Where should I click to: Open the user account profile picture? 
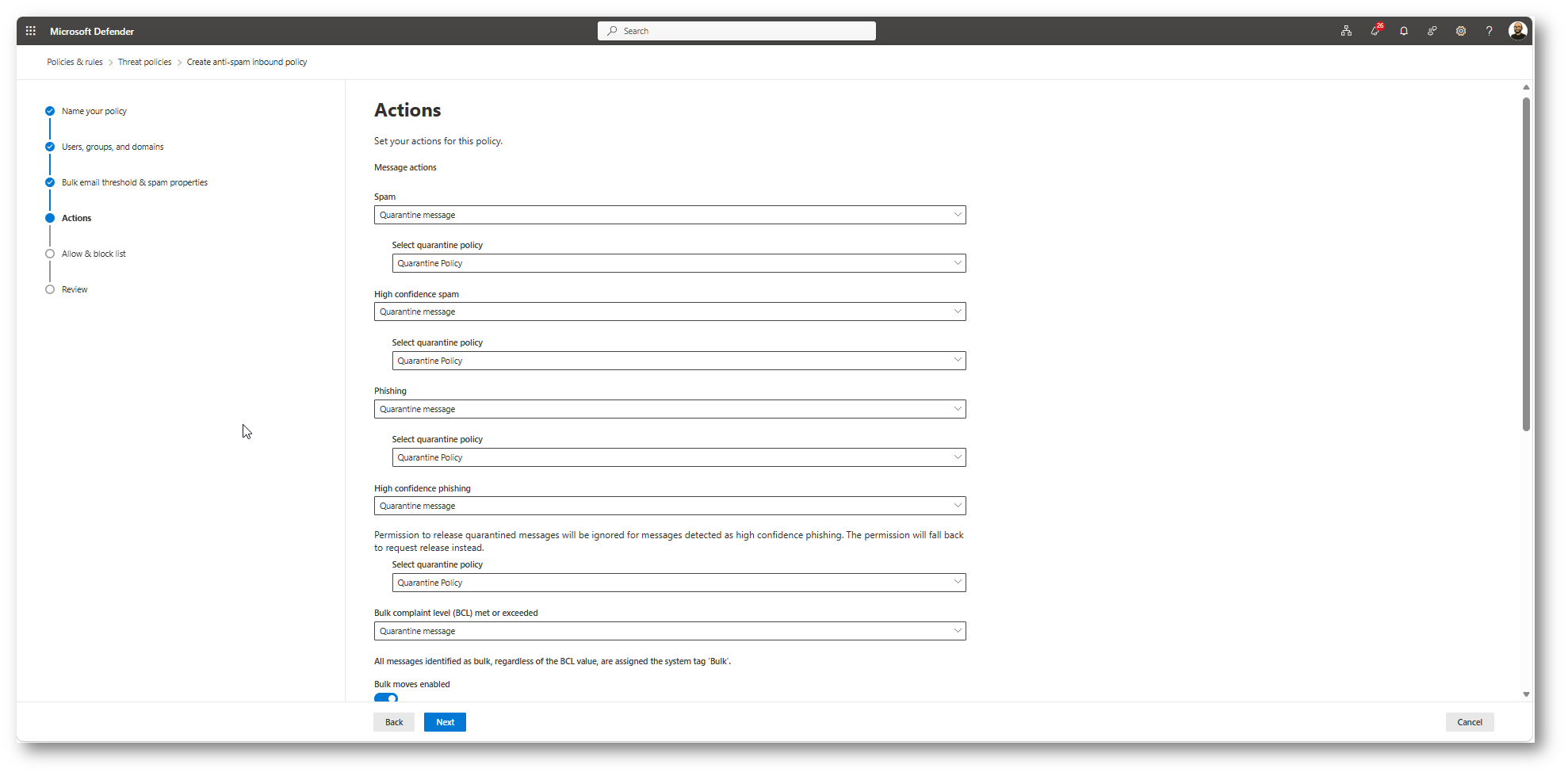pos(1518,31)
